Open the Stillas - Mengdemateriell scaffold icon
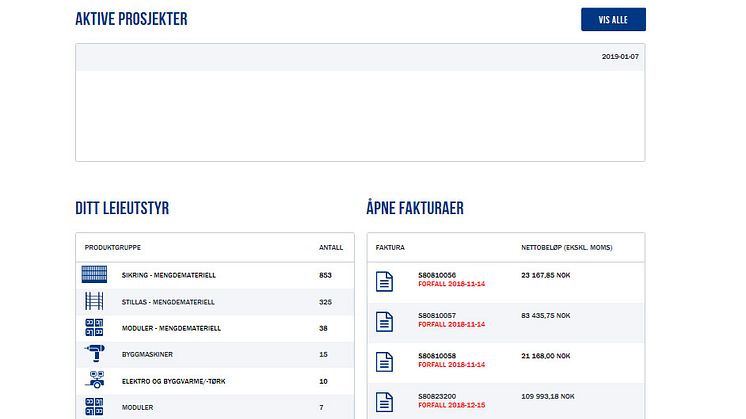The width and height of the screenshot is (746, 419). click(x=94, y=301)
